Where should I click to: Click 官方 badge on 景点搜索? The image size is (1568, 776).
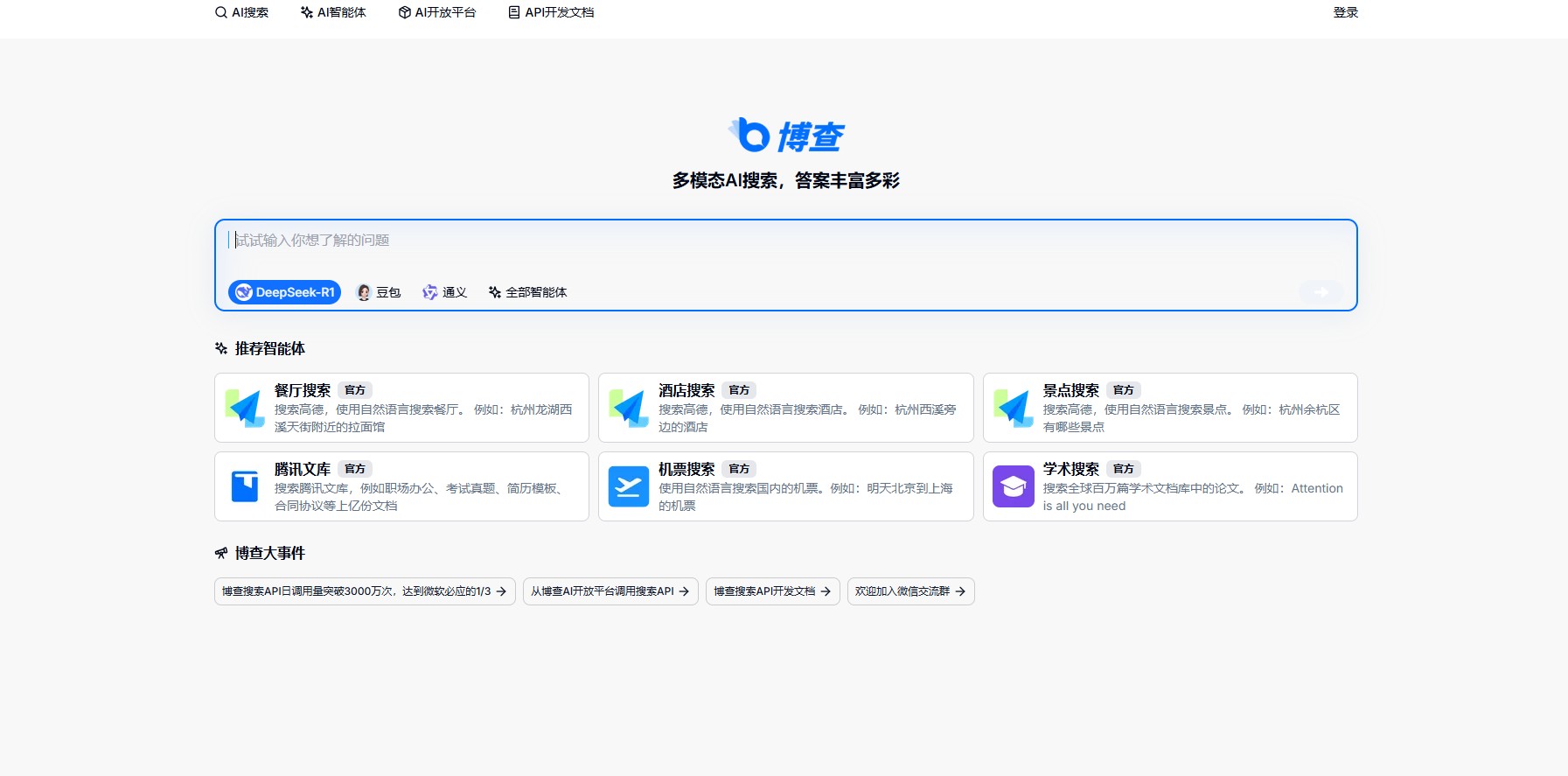coord(1124,390)
